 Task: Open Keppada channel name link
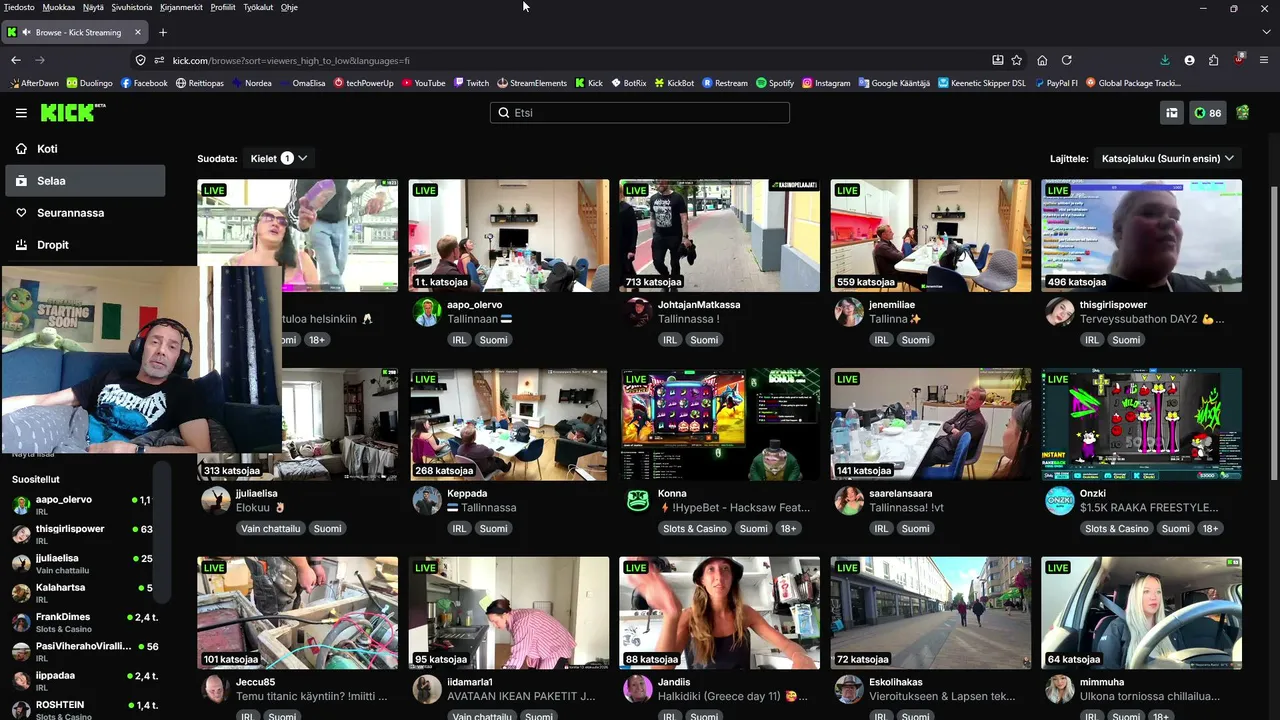467,494
